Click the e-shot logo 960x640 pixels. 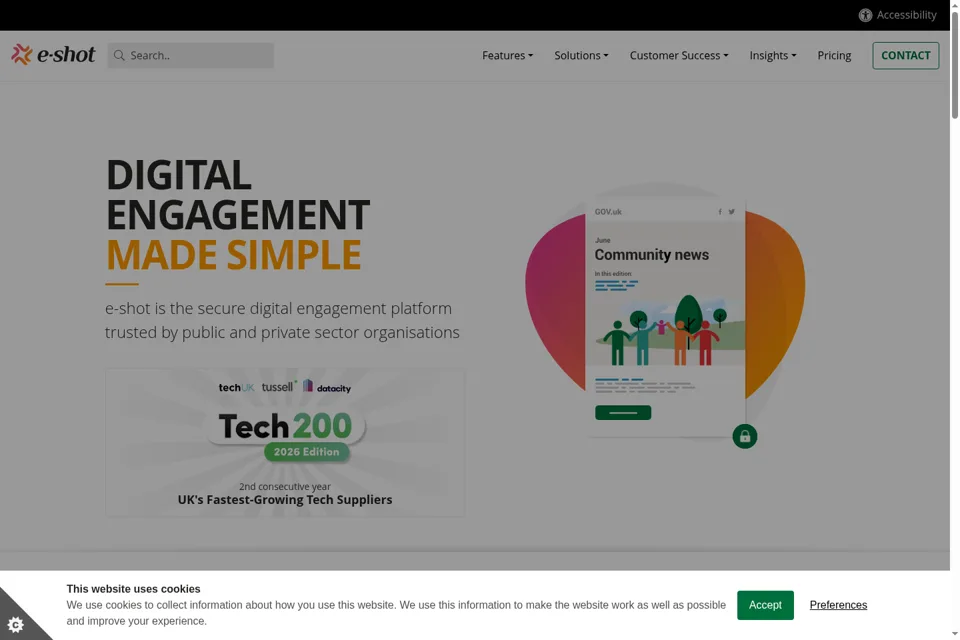(x=53, y=55)
